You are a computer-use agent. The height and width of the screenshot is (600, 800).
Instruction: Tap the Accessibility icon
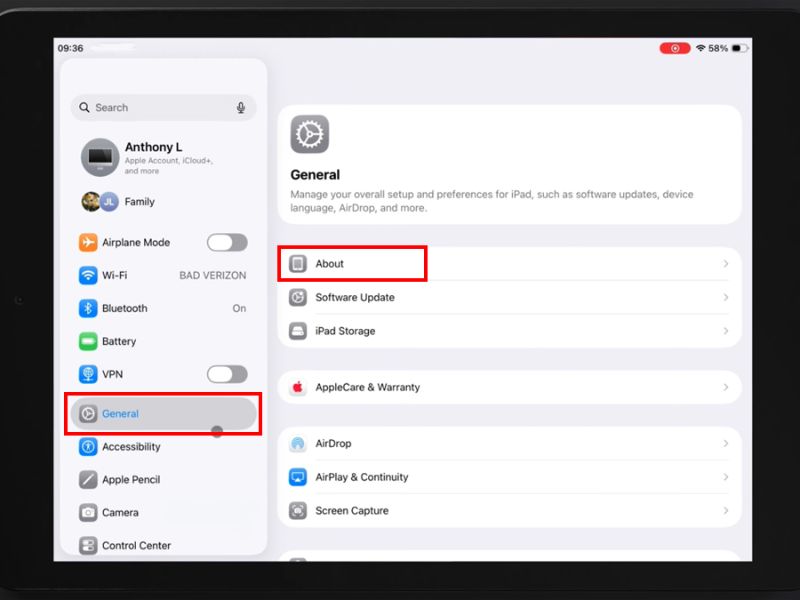[88, 447]
